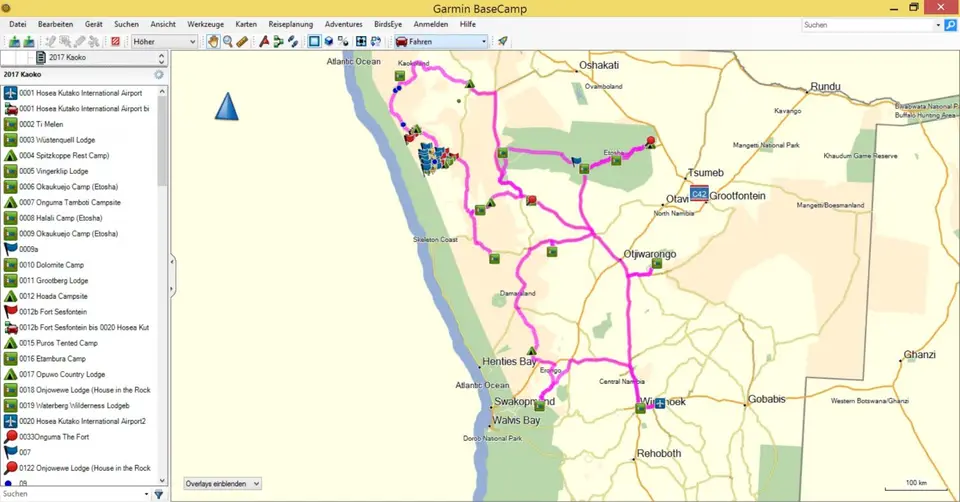Select 0015 Puros Tented Camp entry
Screen dimensions: 960x502
point(80,343)
